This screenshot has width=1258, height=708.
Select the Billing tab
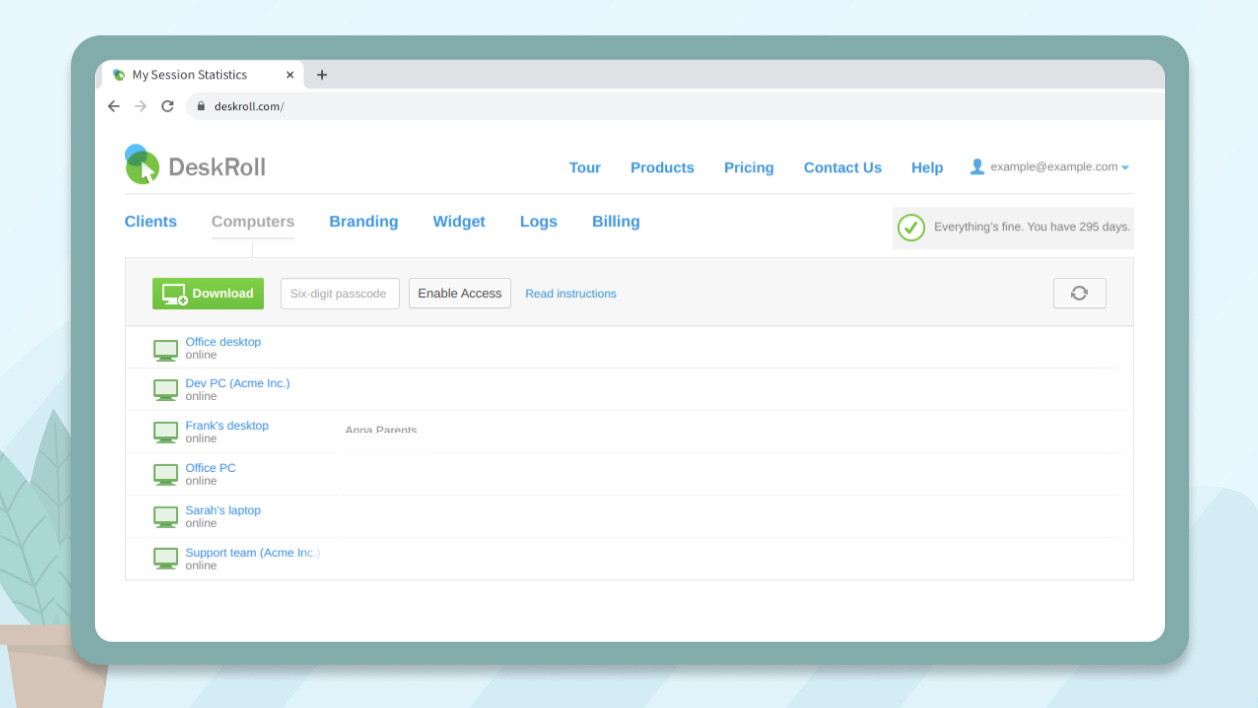[x=615, y=222]
